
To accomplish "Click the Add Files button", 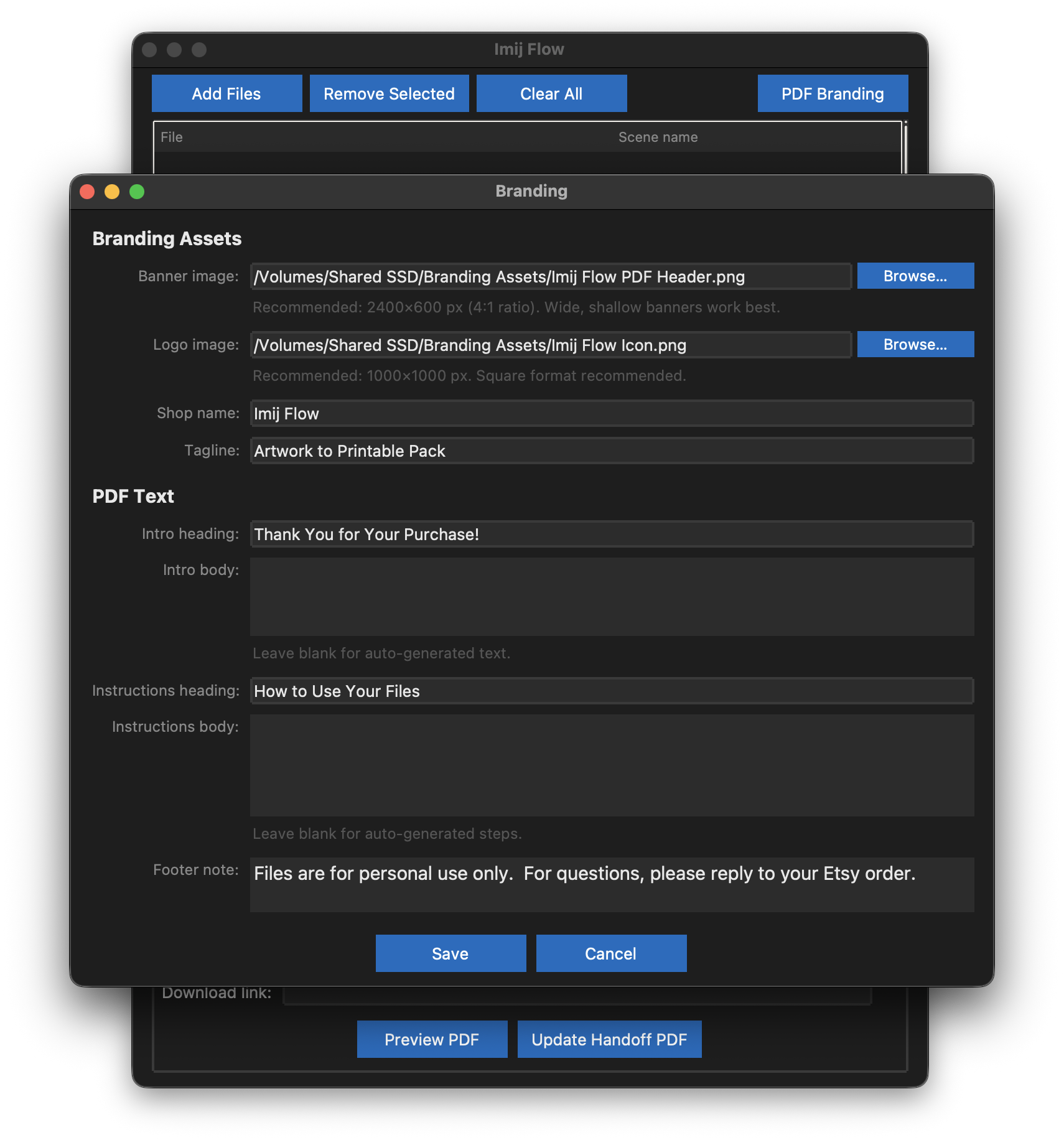I will tap(226, 93).
